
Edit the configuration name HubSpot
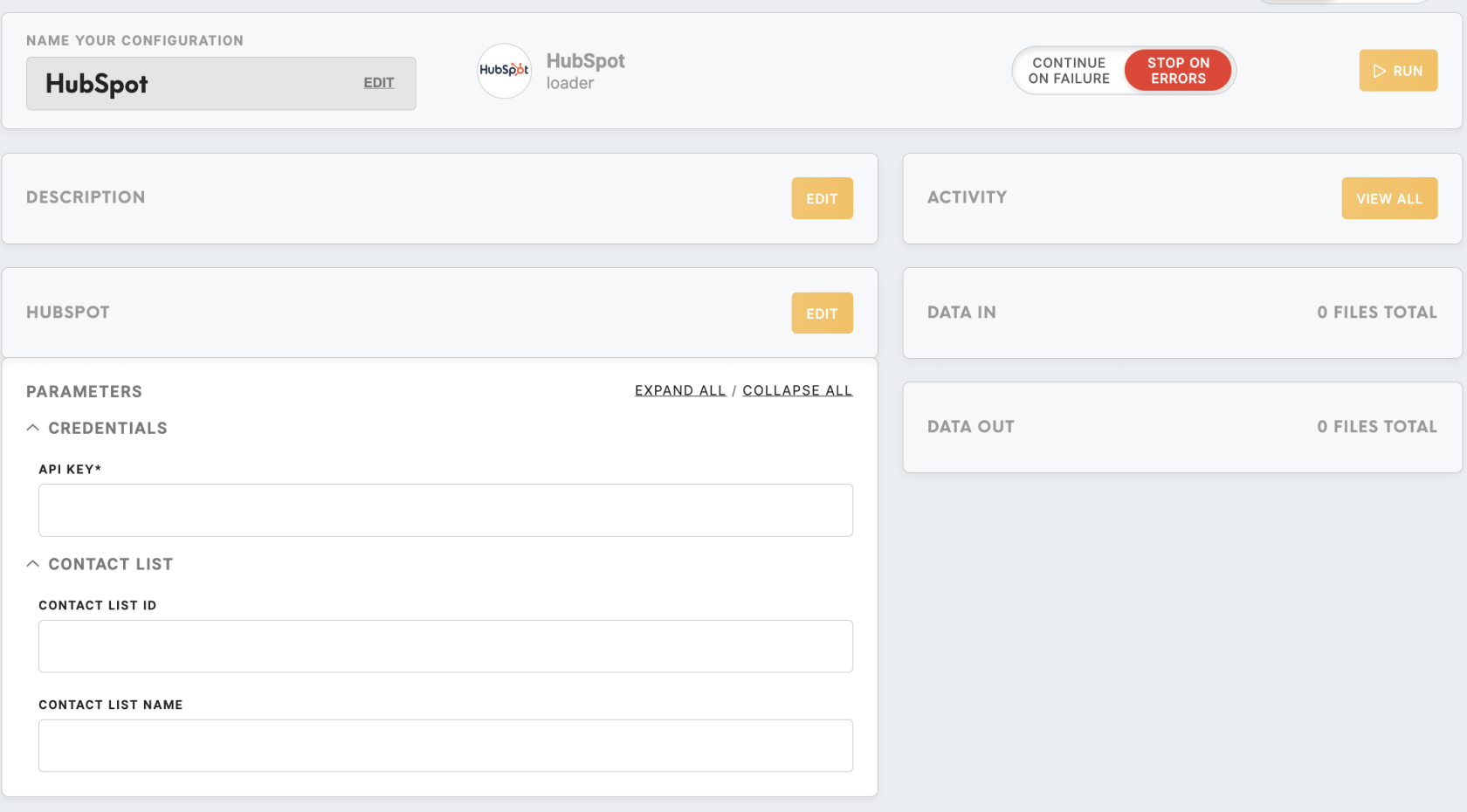pyautogui.click(x=379, y=83)
